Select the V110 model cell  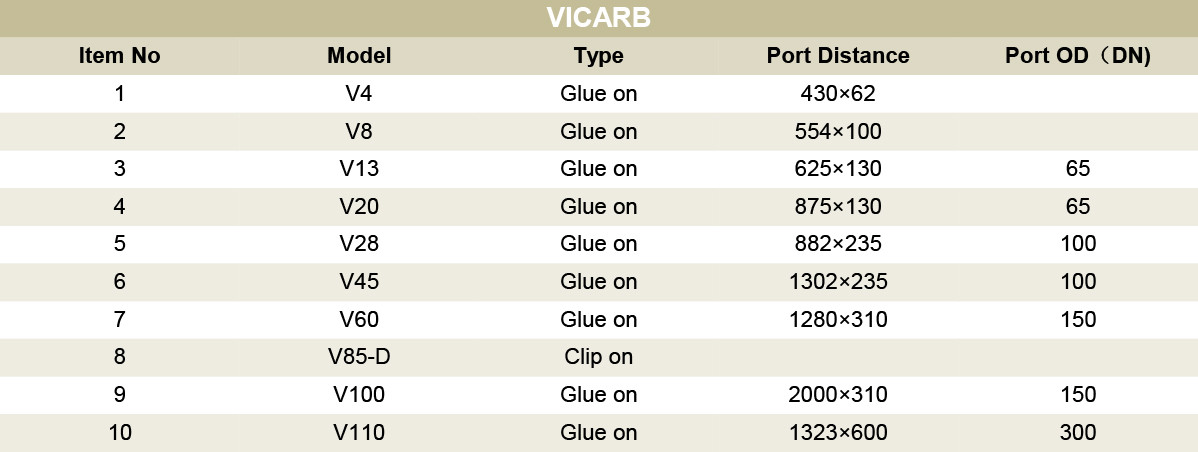click(359, 433)
